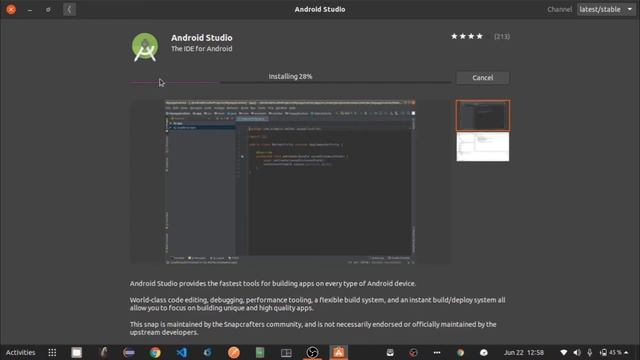Open OBS Studio from taskbar

(x=312, y=352)
